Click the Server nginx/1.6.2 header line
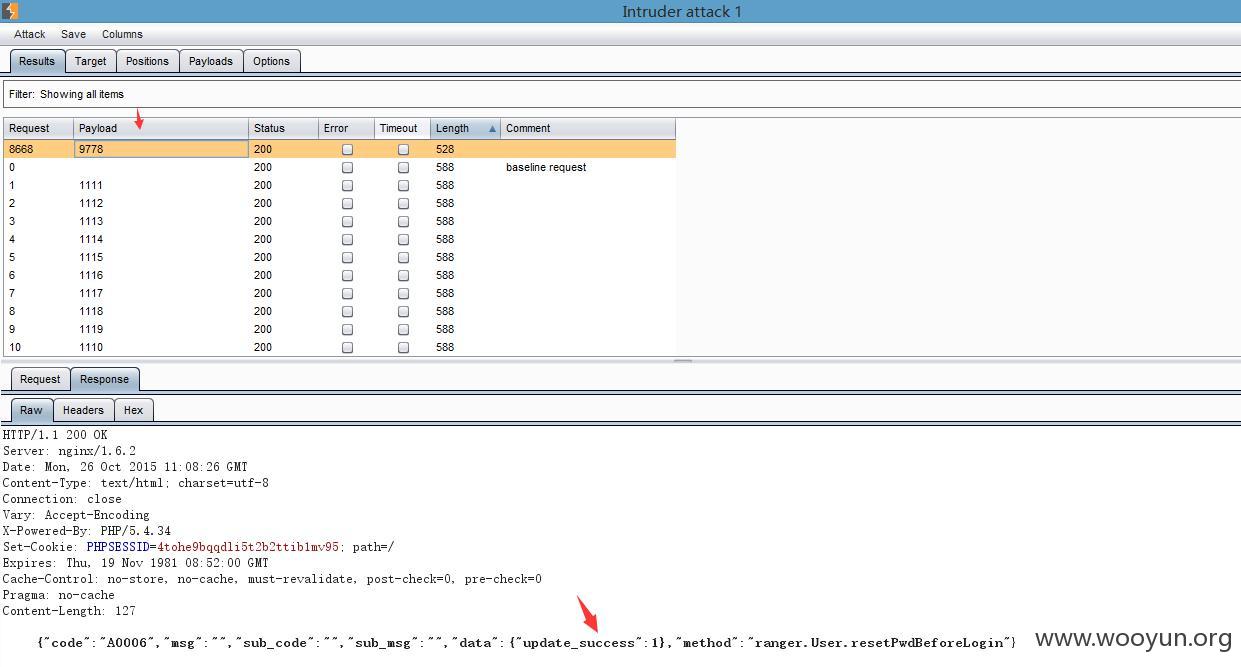 pyautogui.click(x=69, y=451)
